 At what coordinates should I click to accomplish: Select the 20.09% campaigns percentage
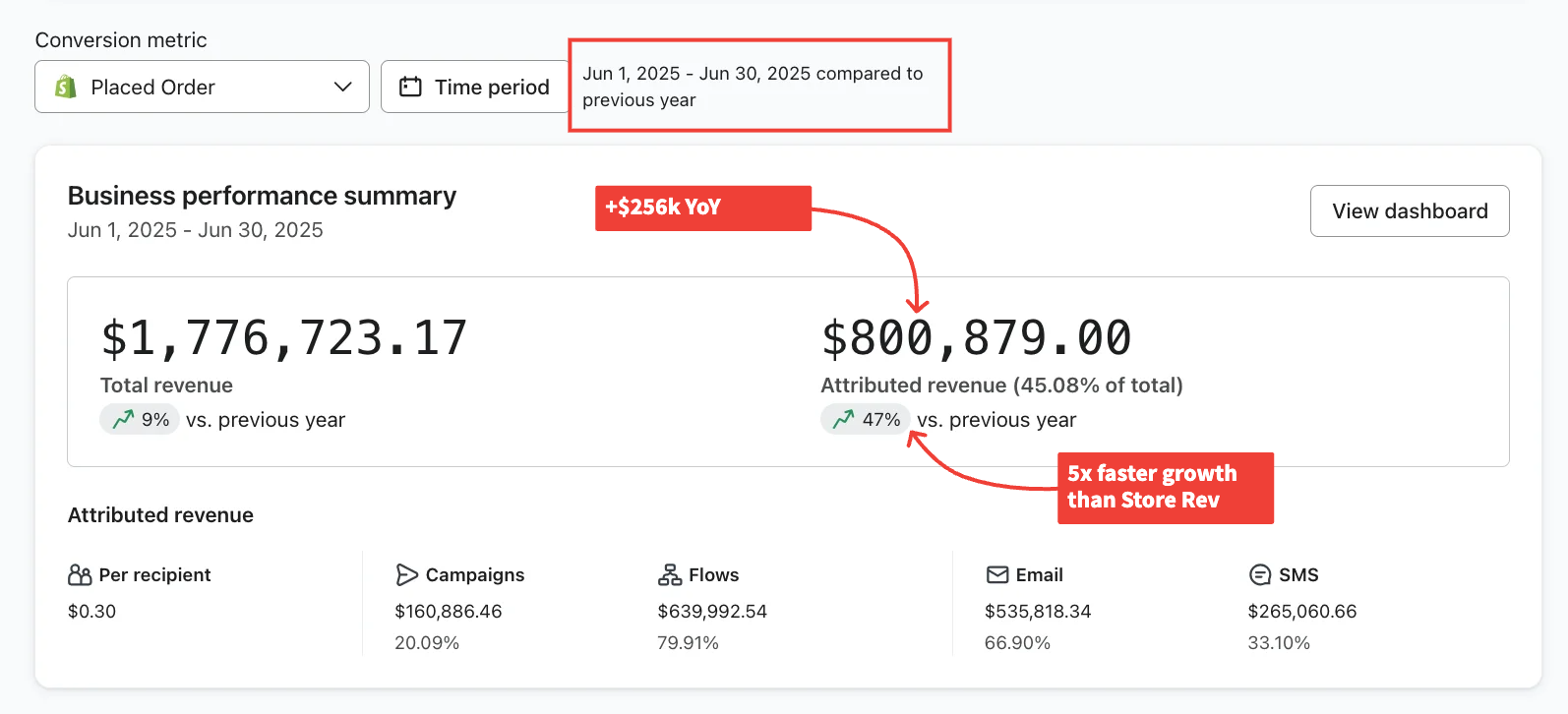(427, 643)
